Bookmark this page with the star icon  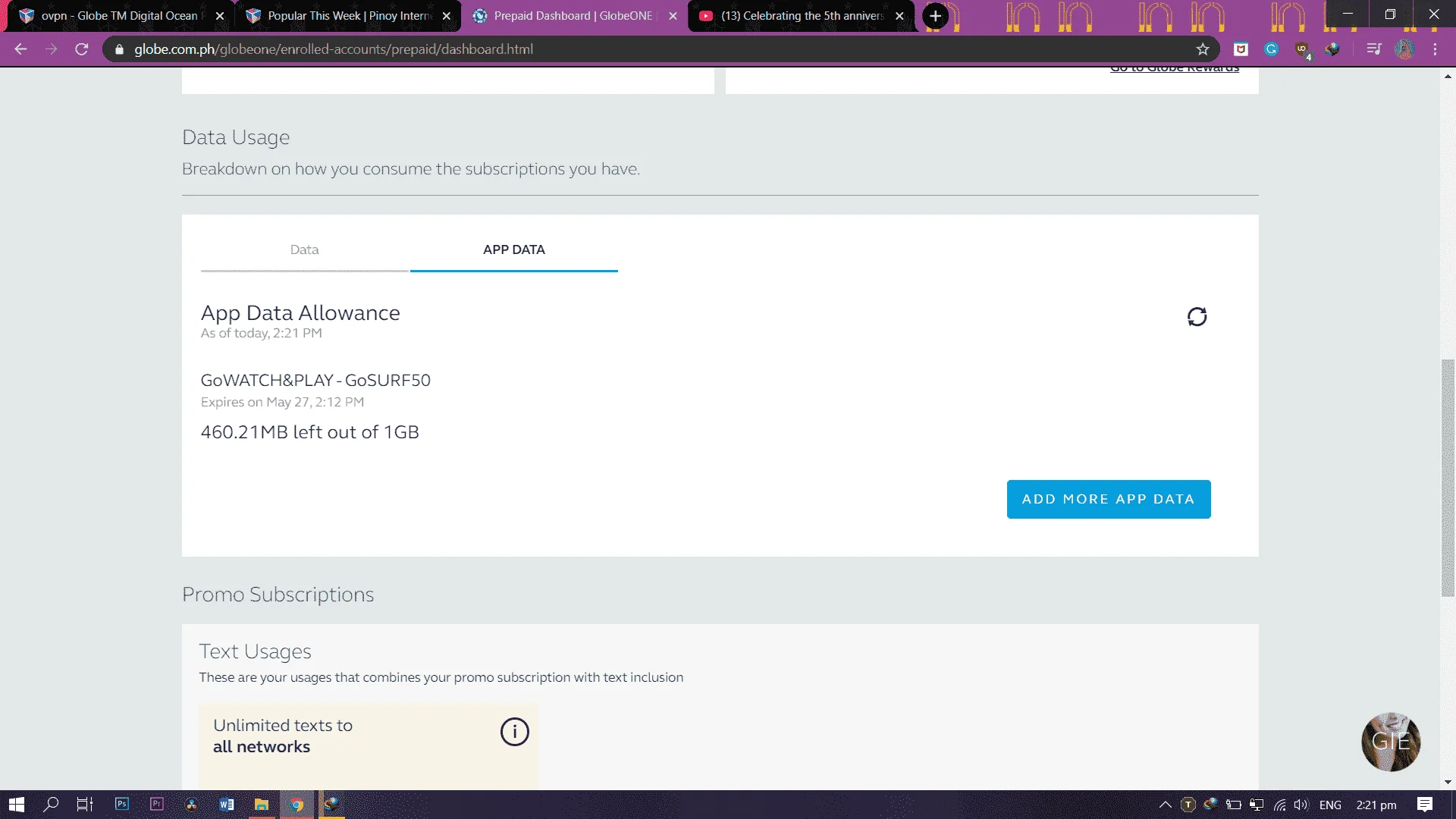(1203, 49)
